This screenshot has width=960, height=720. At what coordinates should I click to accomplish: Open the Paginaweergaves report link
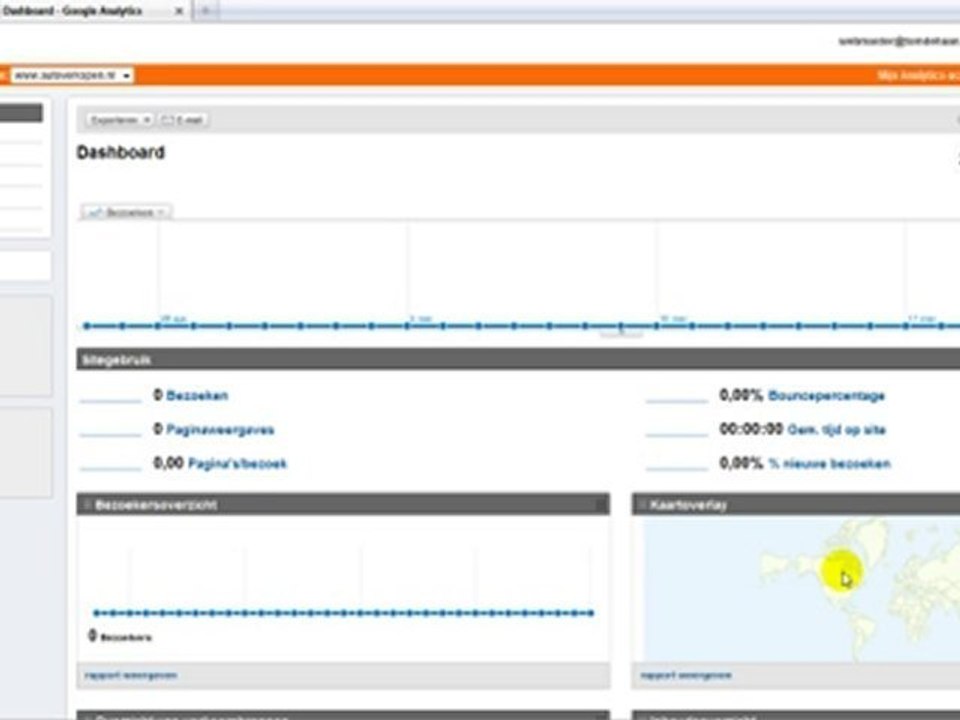(x=220, y=430)
